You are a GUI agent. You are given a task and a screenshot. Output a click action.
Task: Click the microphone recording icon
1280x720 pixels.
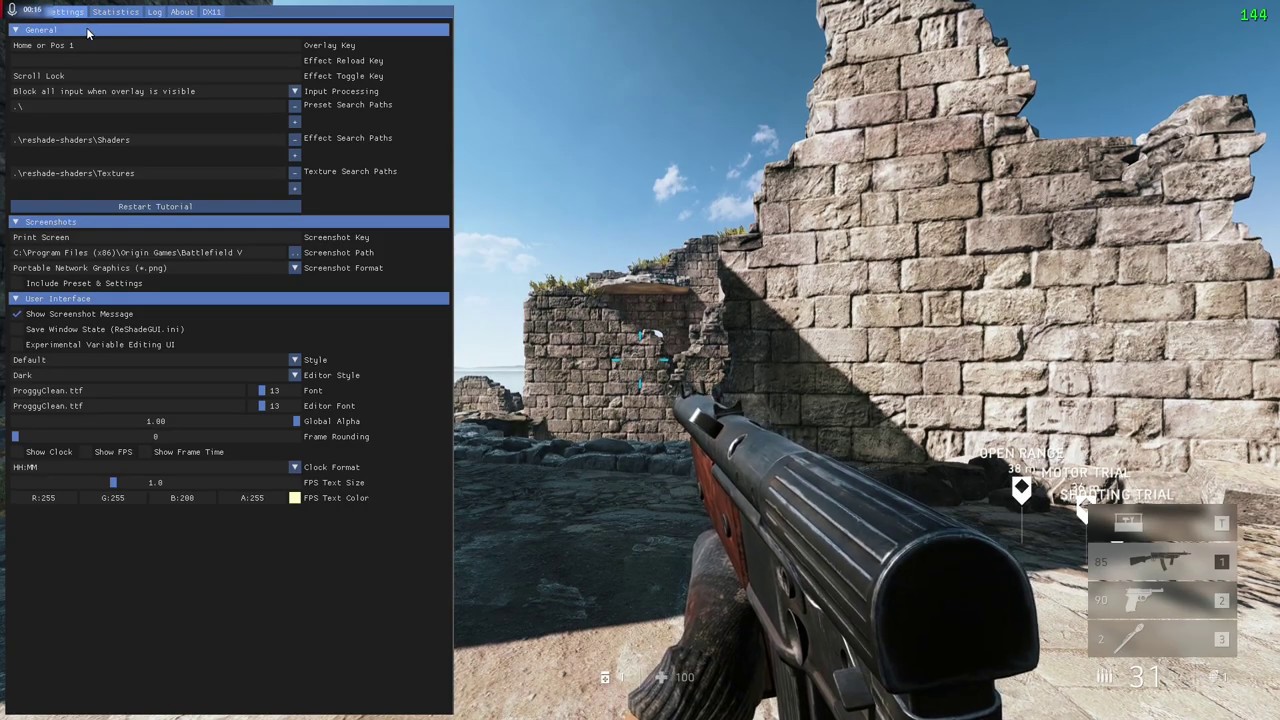[x=12, y=11]
